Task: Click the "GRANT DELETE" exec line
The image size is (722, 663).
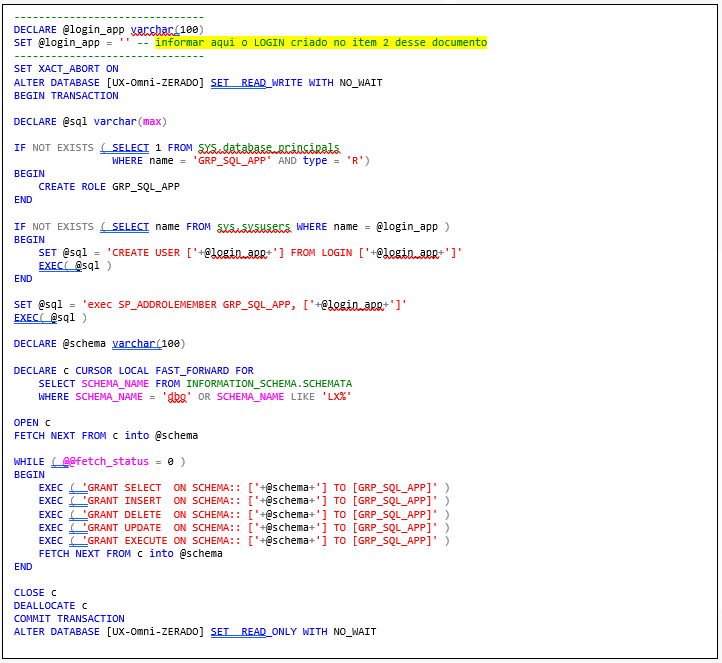Action: (x=244, y=514)
